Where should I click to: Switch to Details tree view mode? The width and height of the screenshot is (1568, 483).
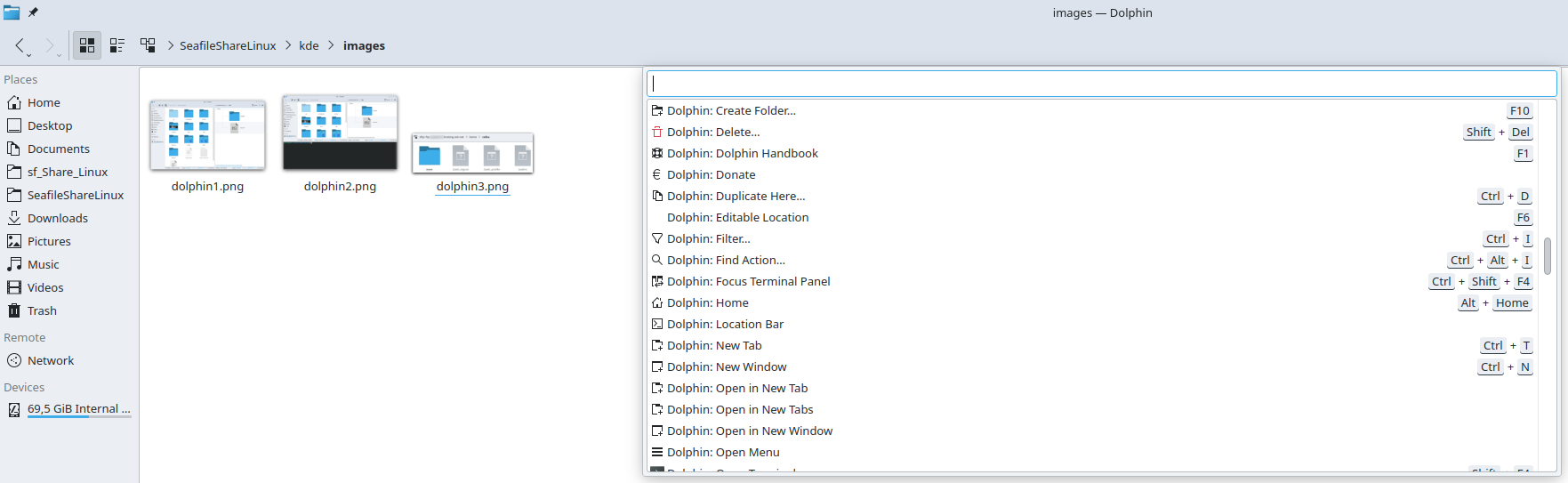148,45
